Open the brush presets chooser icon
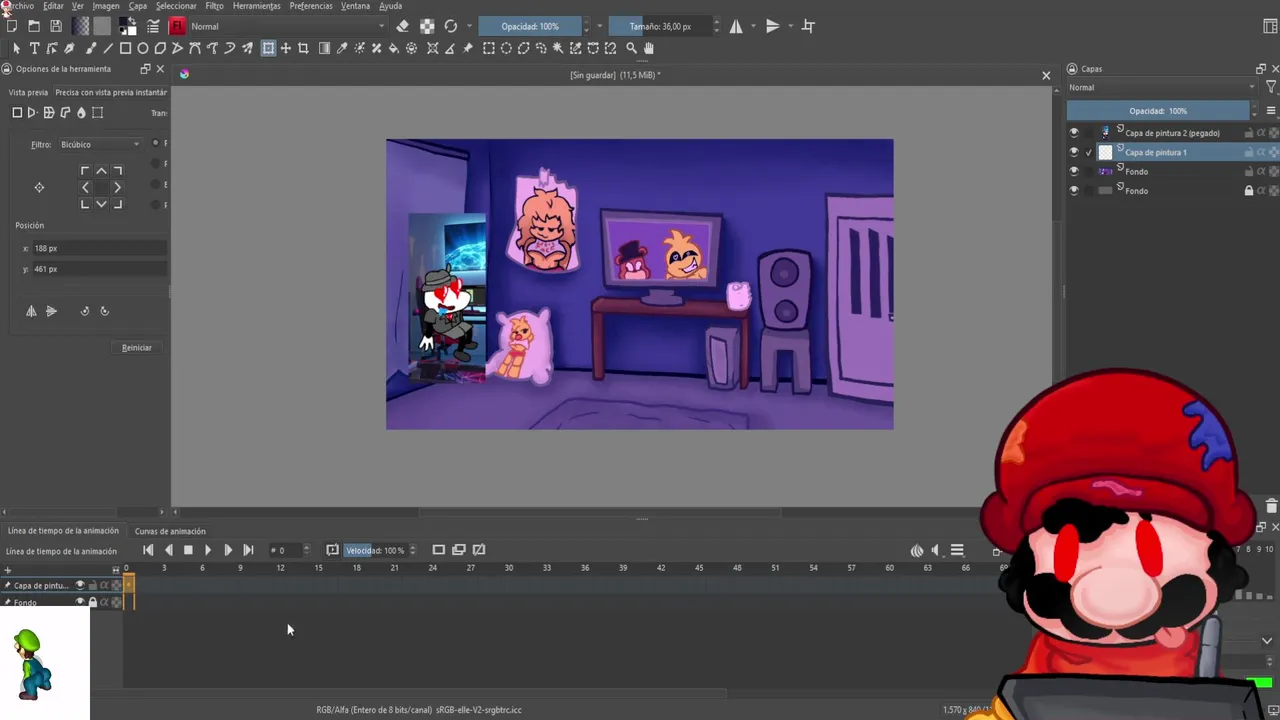Viewport: 1280px width, 720px height. tap(178, 26)
